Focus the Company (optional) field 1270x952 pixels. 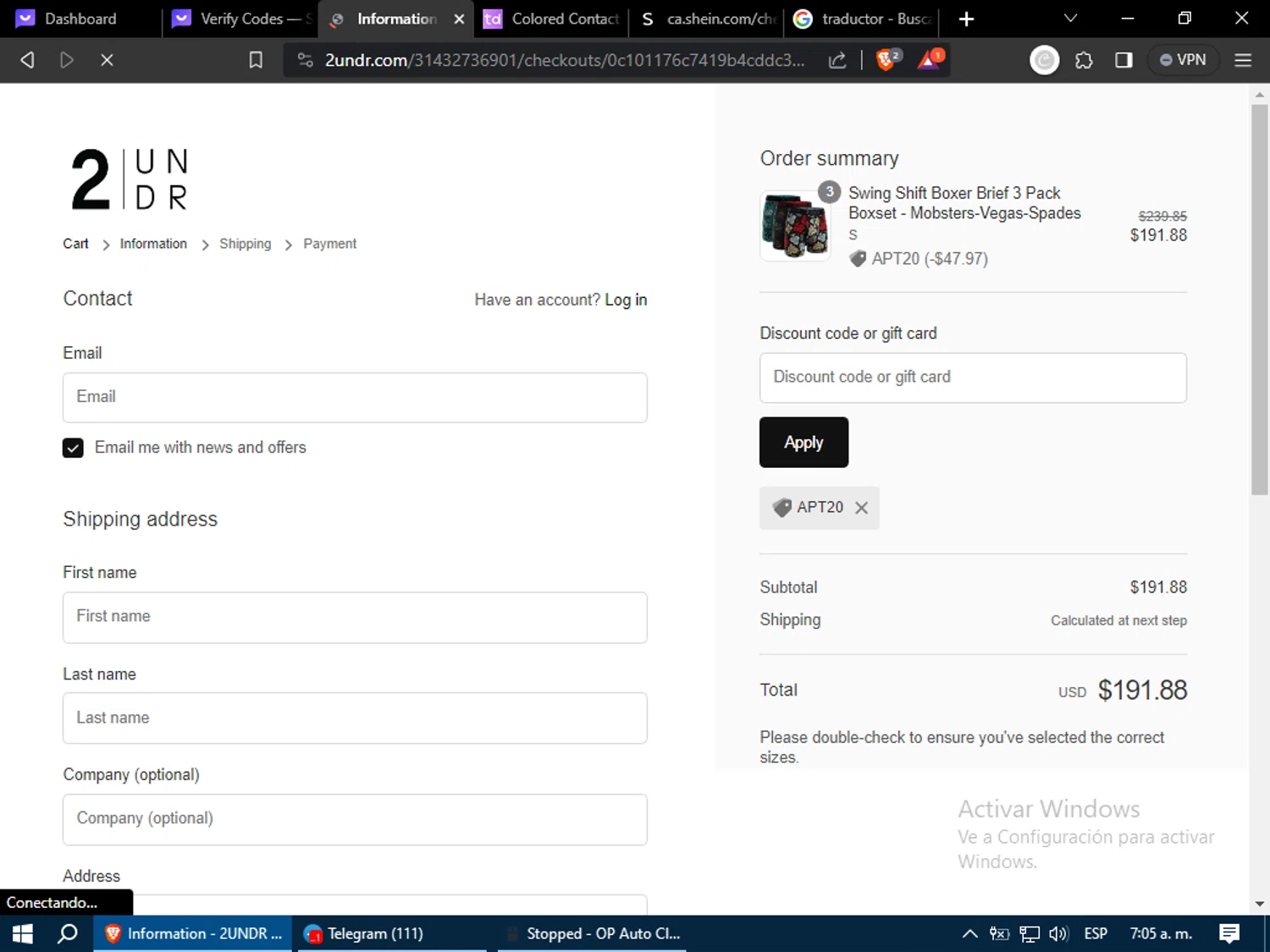355,819
